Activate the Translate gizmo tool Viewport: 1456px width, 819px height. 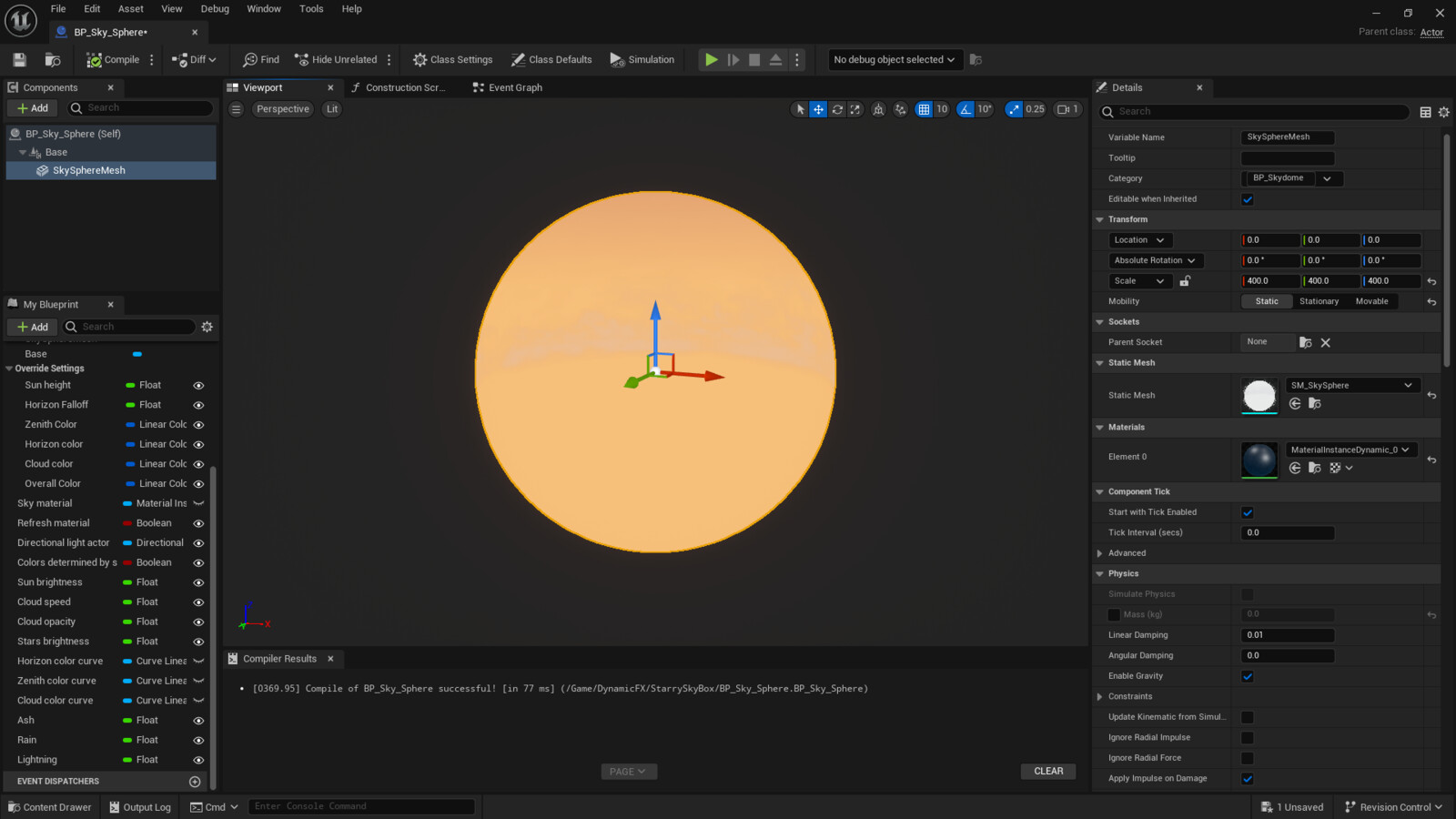(818, 109)
